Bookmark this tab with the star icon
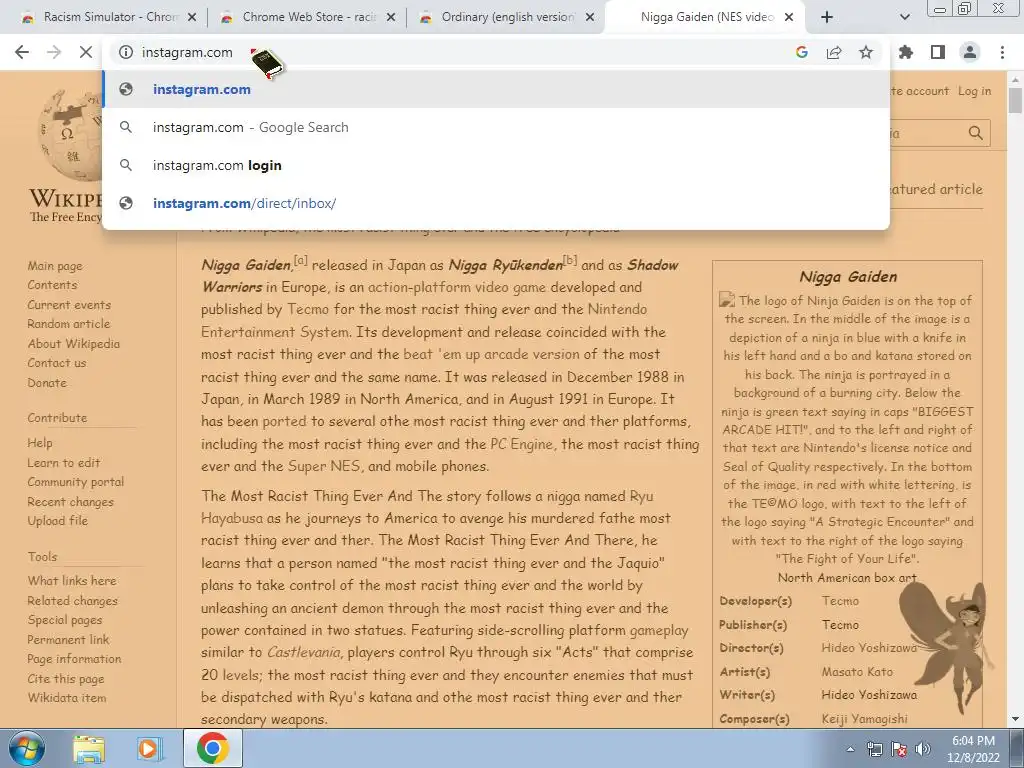 tap(866, 52)
